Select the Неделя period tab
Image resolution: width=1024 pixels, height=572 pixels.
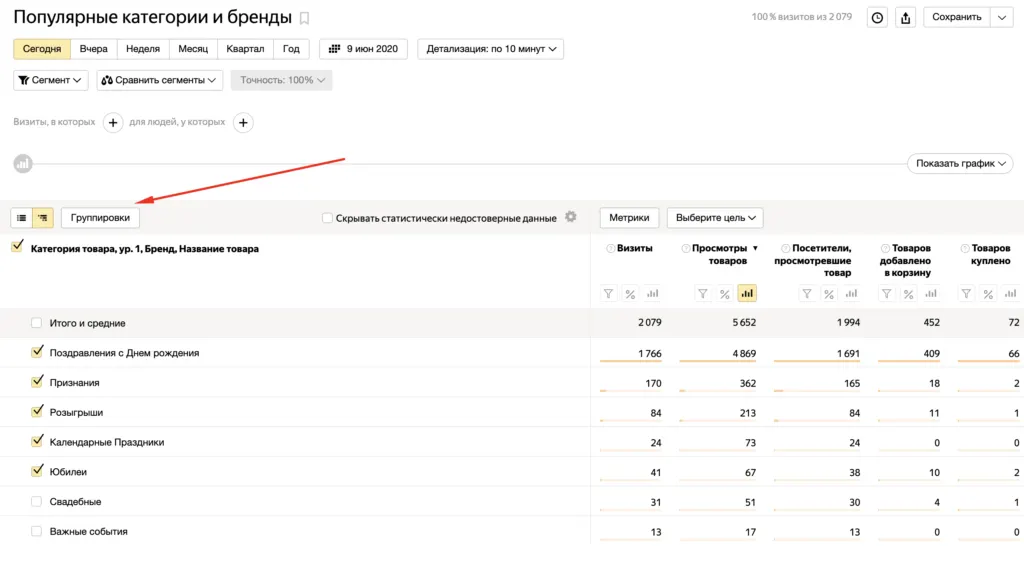point(142,49)
